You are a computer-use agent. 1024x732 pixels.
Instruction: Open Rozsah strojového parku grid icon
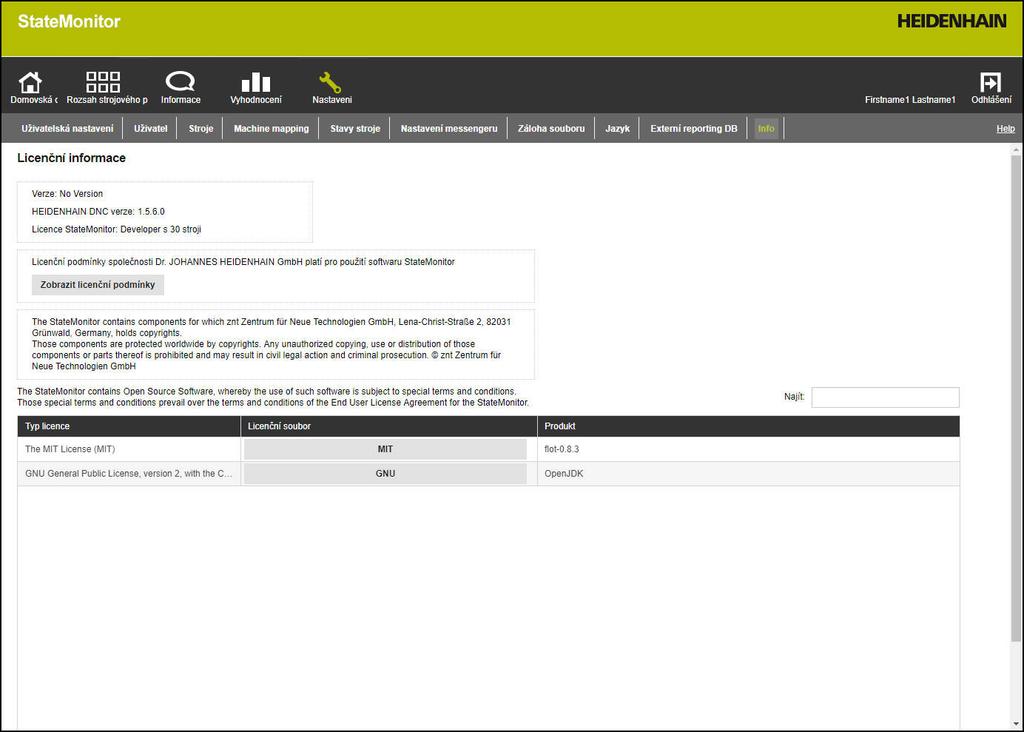[x=103, y=82]
